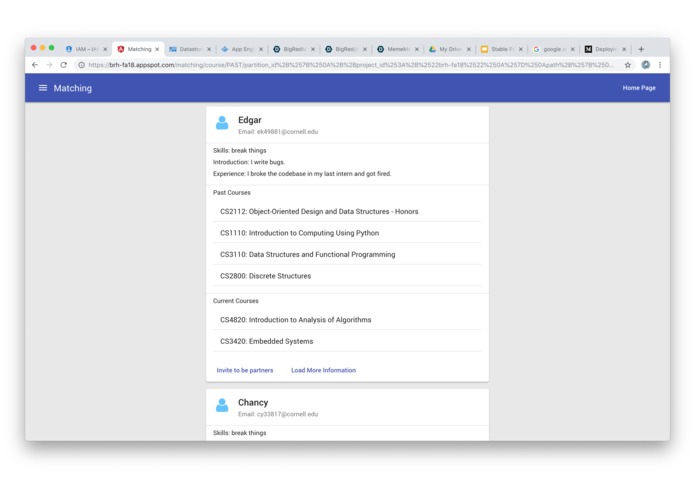Click the site info icon in address bar
The width and height of the screenshot is (695, 494).
click(x=82, y=65)
